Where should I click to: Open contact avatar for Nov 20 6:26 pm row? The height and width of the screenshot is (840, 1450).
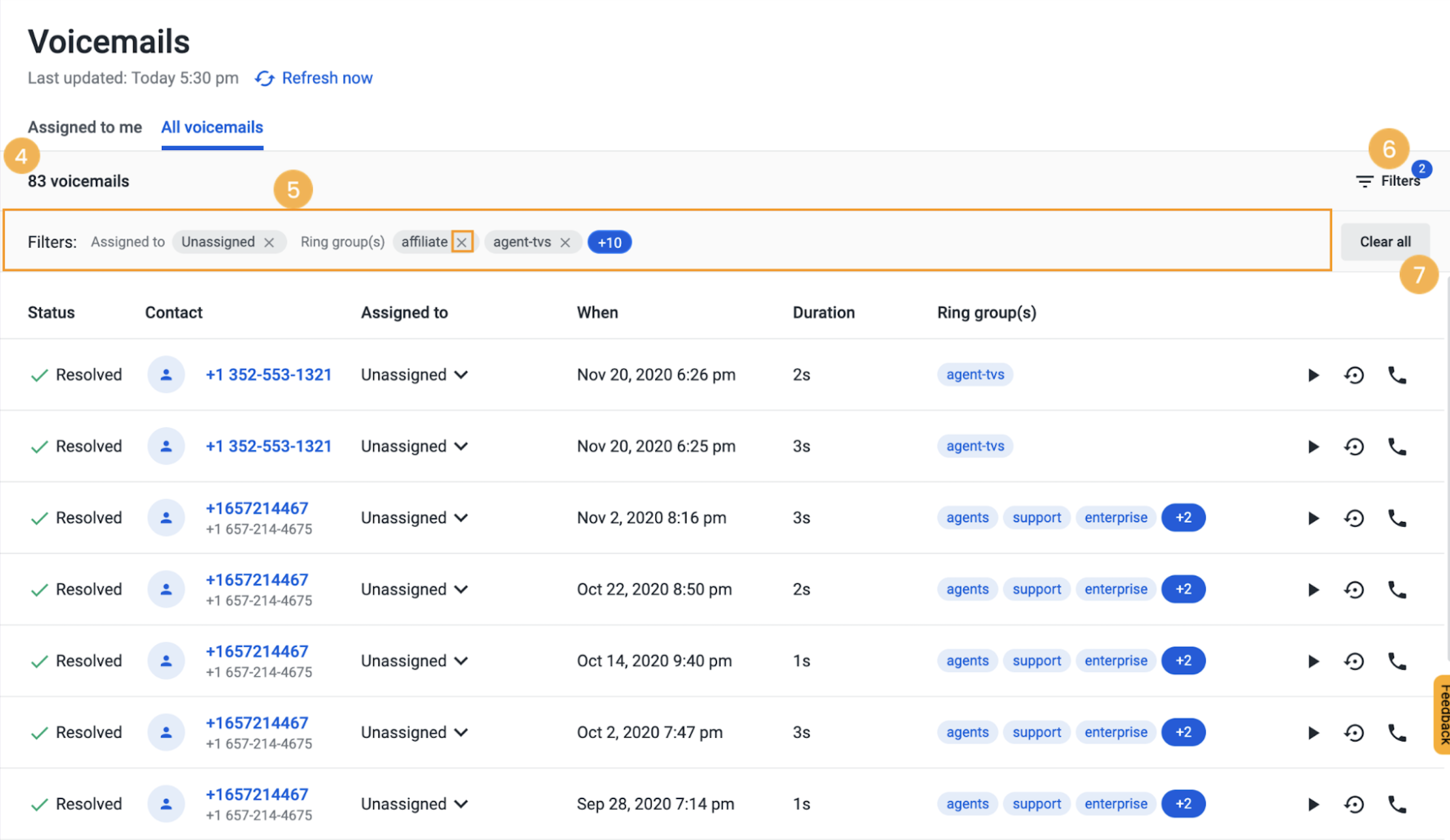click(166, 375)
